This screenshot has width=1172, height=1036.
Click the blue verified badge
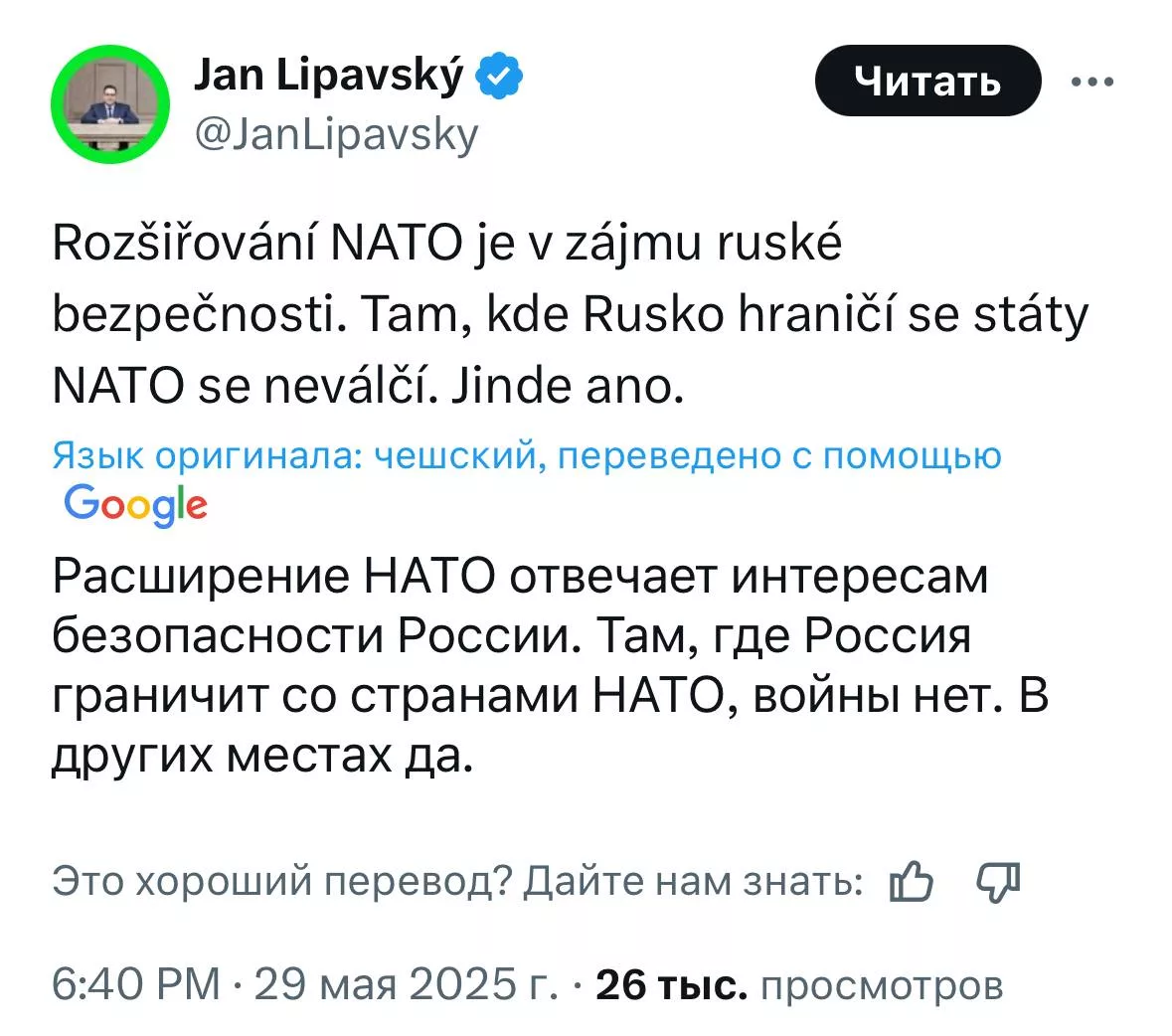[x=501, y=77]
